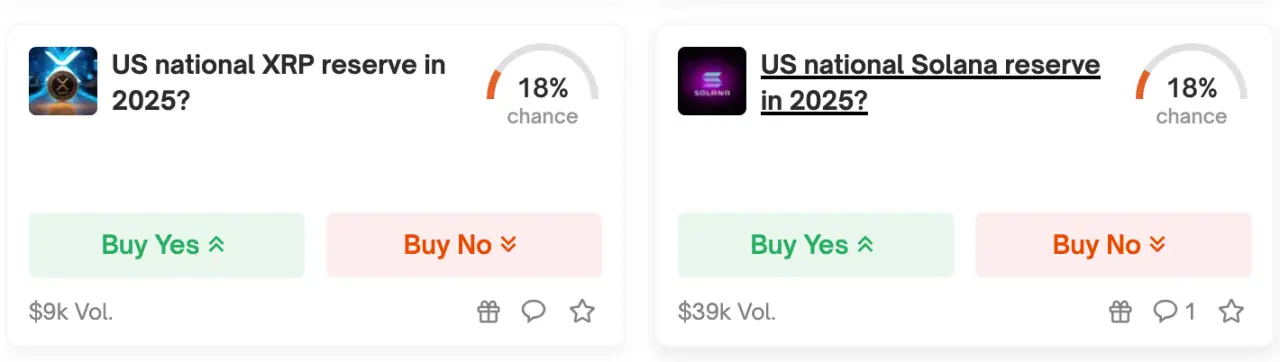Buy No on US national XRP reserve
This screenshot has height=362, width=1280.
464,245
